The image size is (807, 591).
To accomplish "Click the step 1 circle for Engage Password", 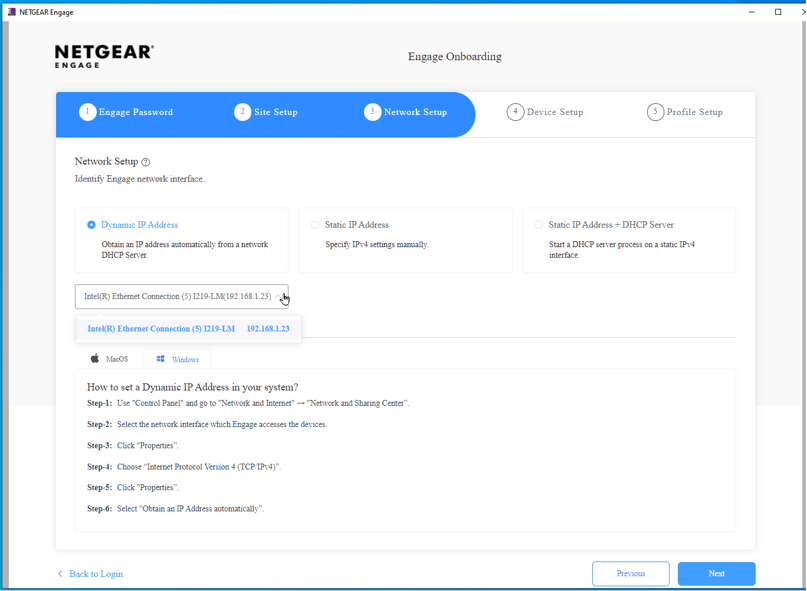I will [87, 112].
